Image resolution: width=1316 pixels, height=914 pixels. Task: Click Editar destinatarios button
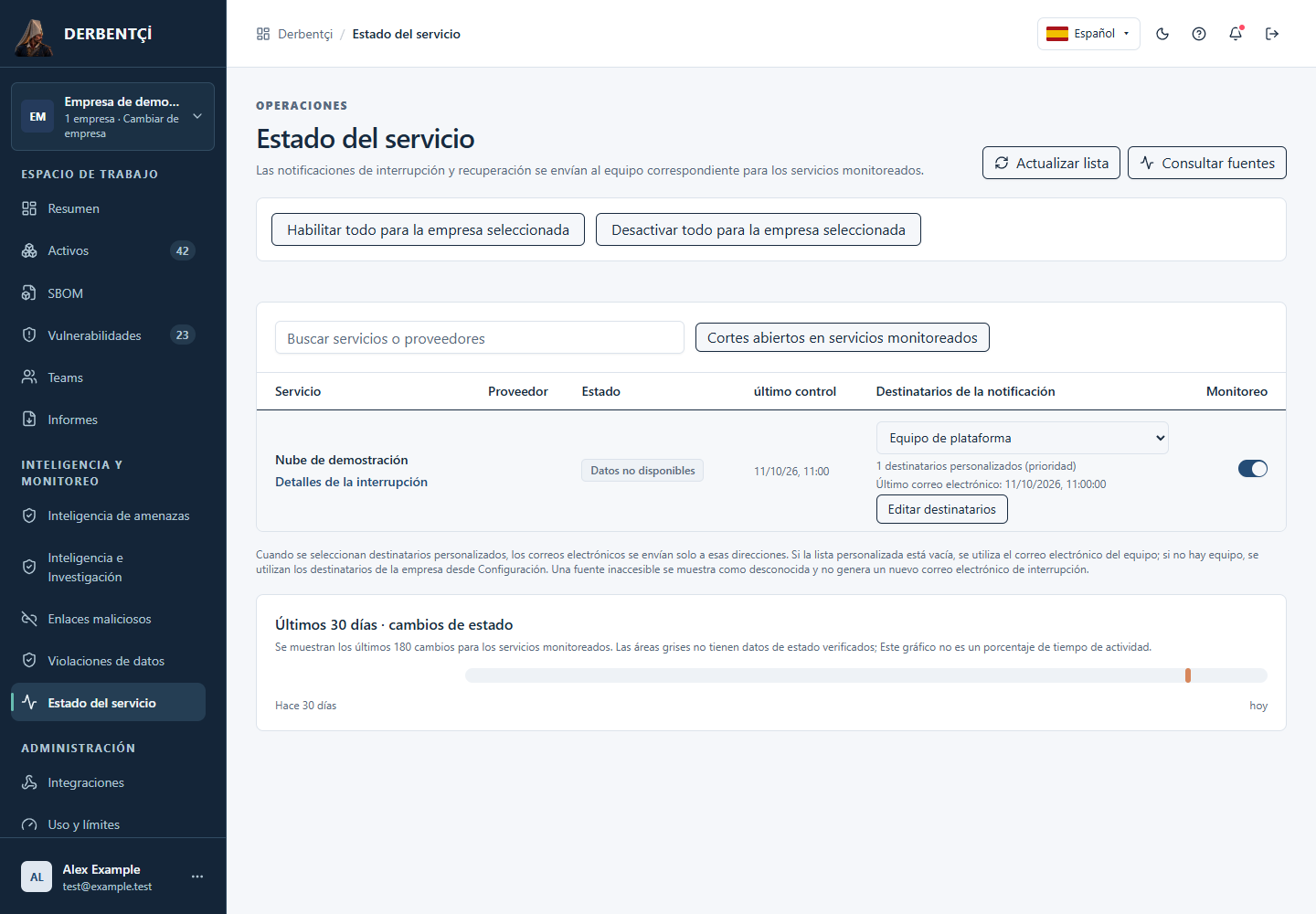tap(942, 509)
